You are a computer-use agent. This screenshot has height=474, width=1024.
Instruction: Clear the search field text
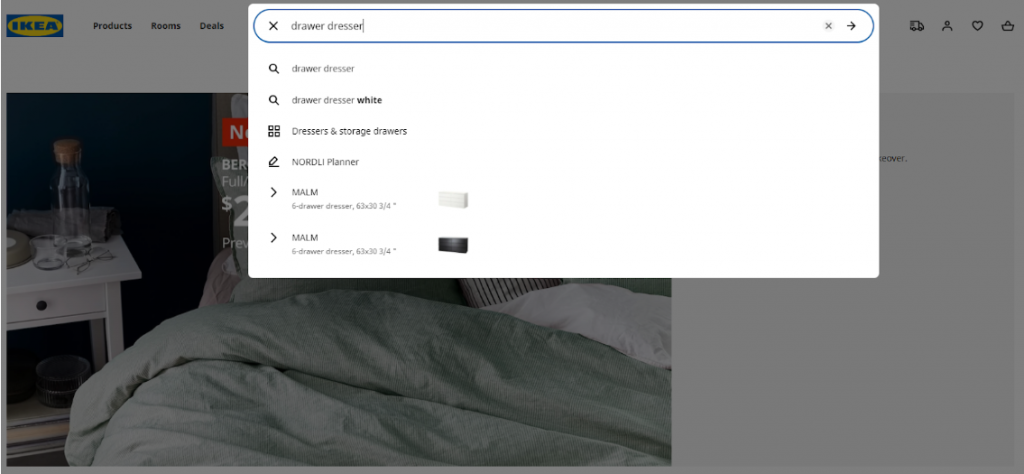coord(828,26)
